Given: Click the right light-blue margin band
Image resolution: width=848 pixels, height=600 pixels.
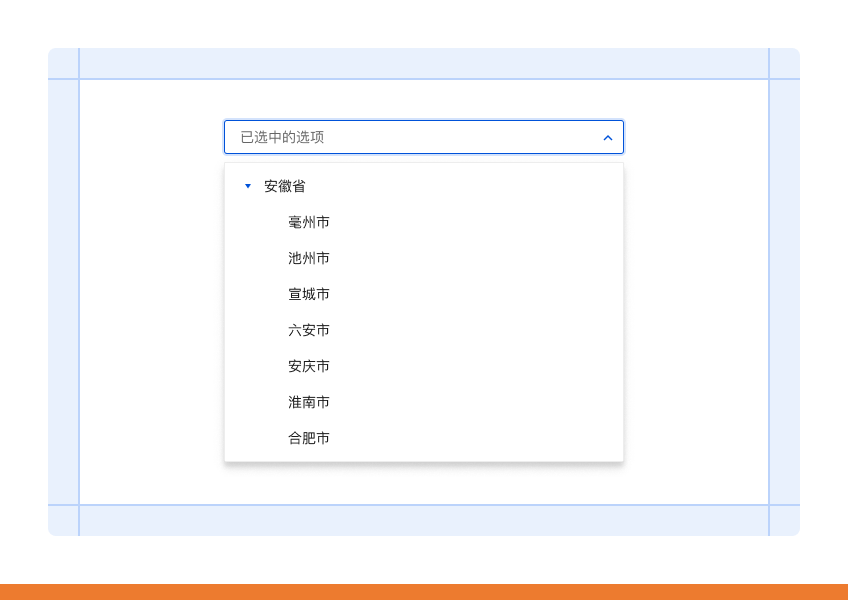Looking at the screenshot, I should tap(785, 292).
